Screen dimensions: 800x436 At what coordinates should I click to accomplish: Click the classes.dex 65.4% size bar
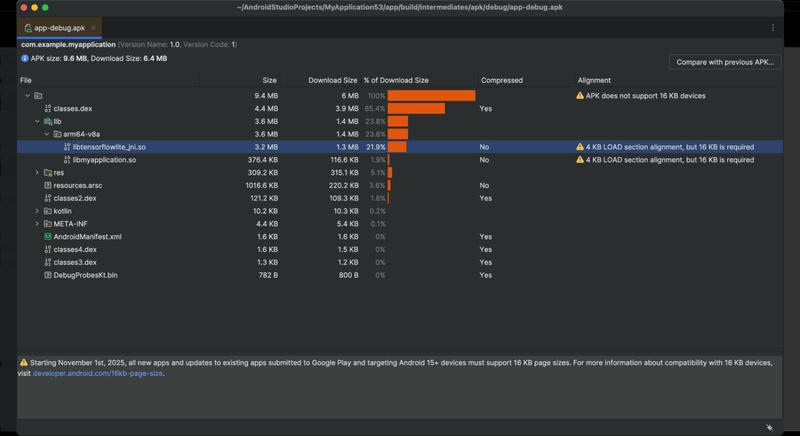(x=416, y=109)
